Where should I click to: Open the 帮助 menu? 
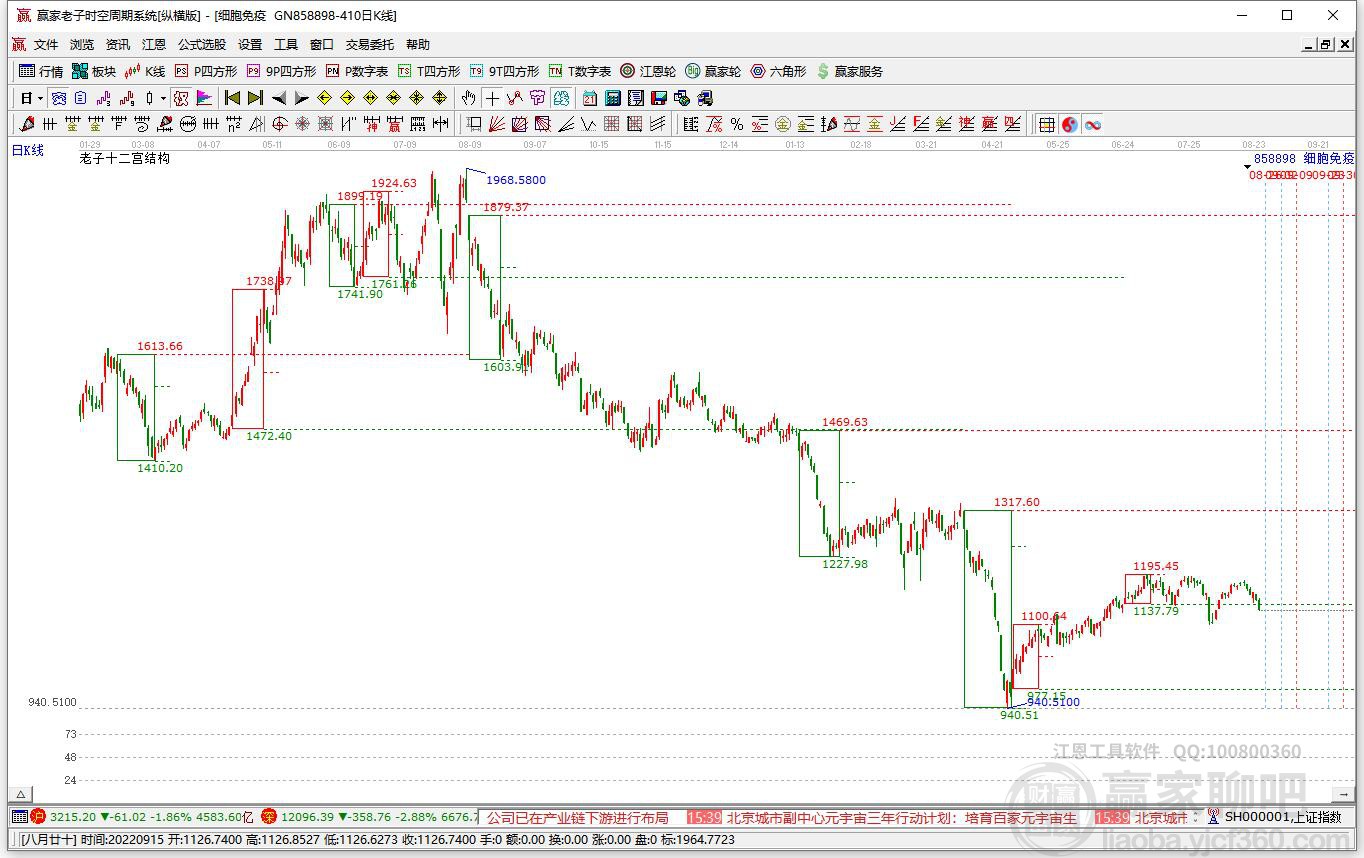click(418, 45)
